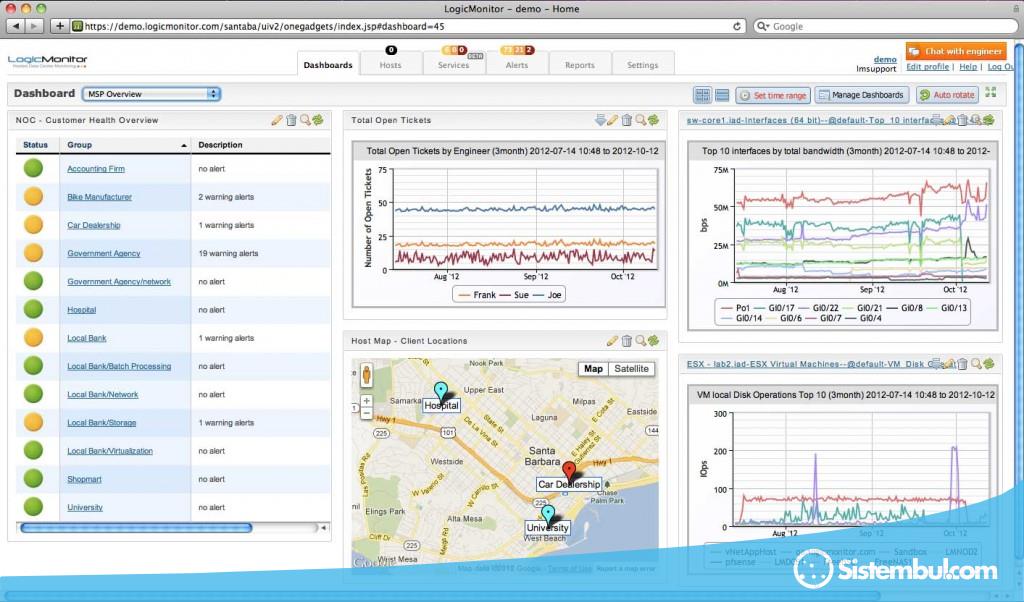1024x602 pixels.
Task: Refresh the sw-core1 interfaces widget
Action: tap(989, 120)
